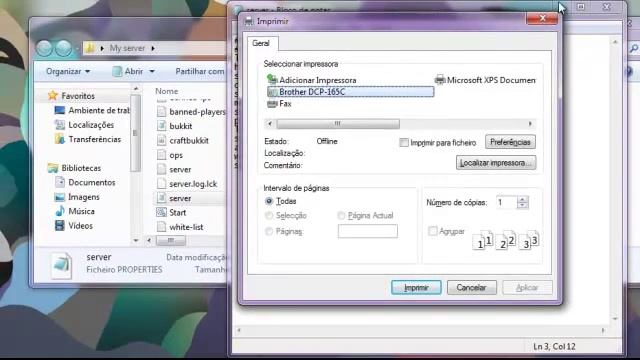Click the Cancelar button
Viewport: 640px width, 360px height.
(471, 287)
